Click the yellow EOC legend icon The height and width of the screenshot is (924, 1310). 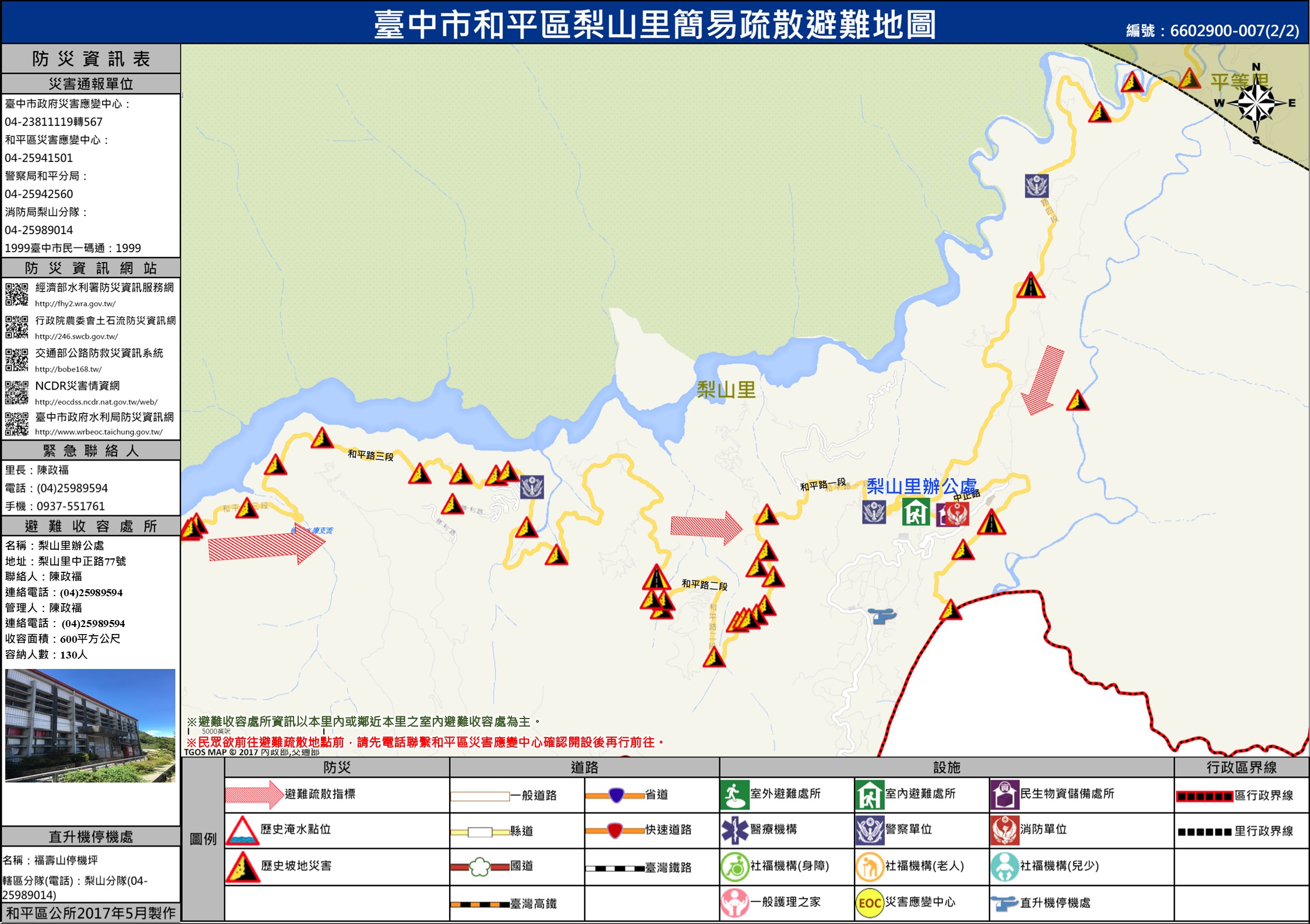(x=869, y=902)
